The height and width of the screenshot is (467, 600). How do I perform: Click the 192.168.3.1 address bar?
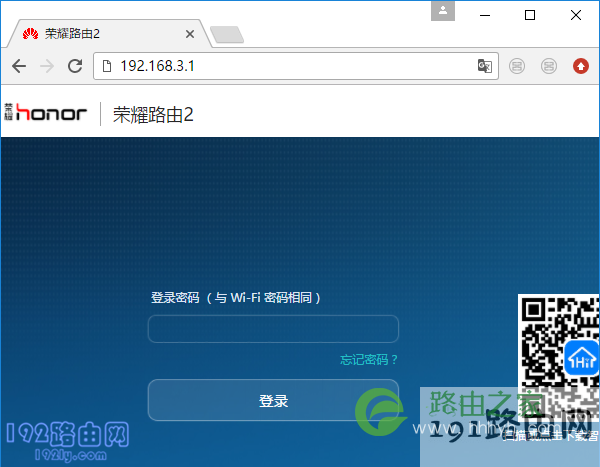[x=295, y=66]
